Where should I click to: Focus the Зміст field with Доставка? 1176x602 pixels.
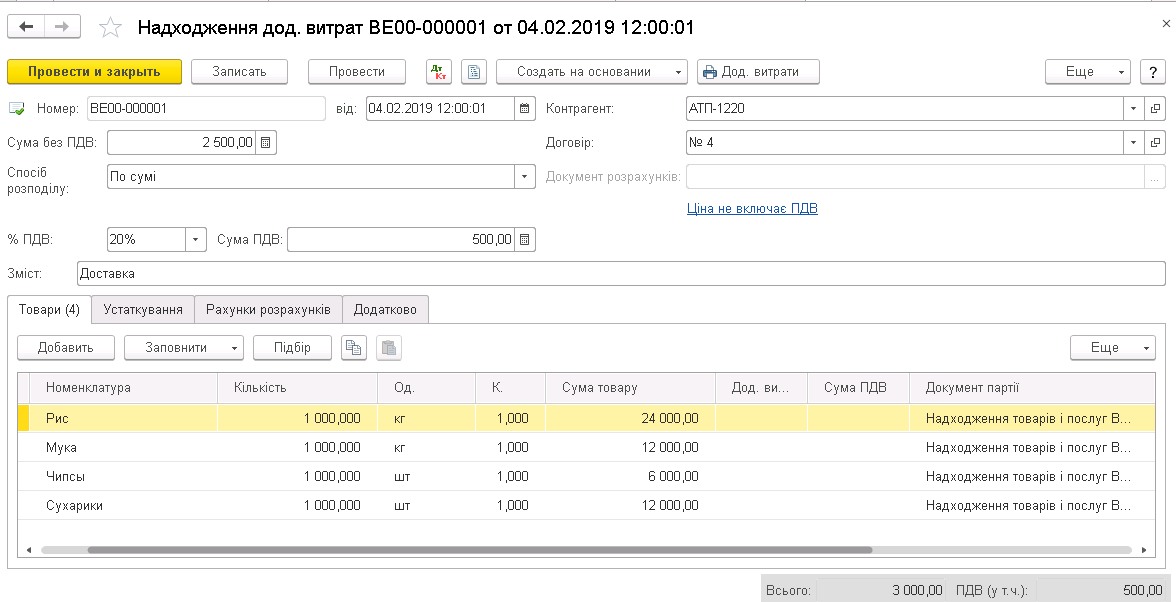pos(621,274)
